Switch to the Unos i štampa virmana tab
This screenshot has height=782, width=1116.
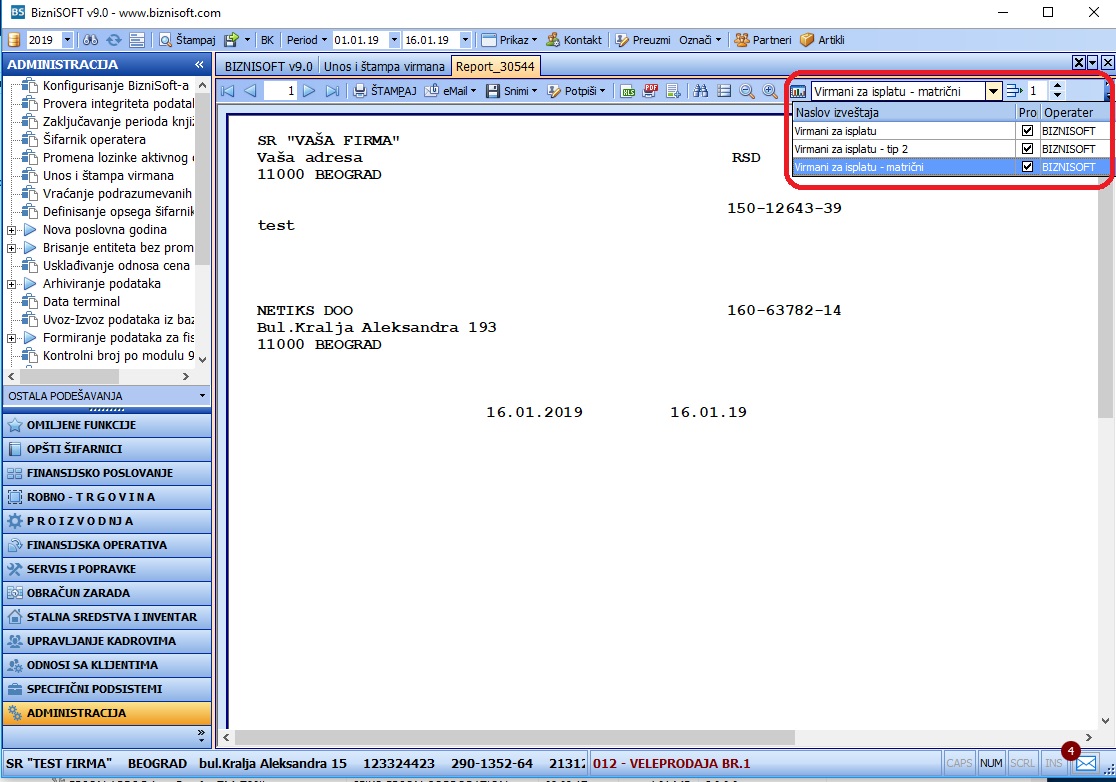coord(384,66)
